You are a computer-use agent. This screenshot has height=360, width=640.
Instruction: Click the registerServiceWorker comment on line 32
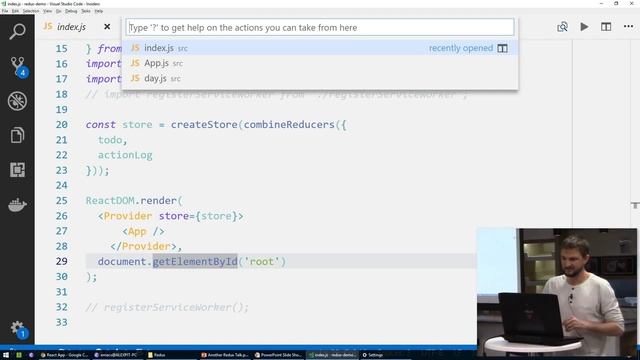[x=167, y=307]
